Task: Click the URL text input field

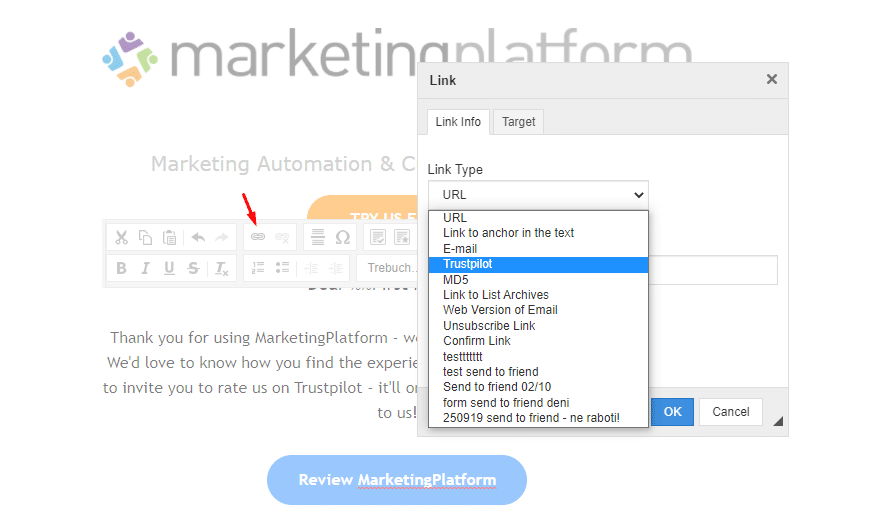Action: point(713,270)
